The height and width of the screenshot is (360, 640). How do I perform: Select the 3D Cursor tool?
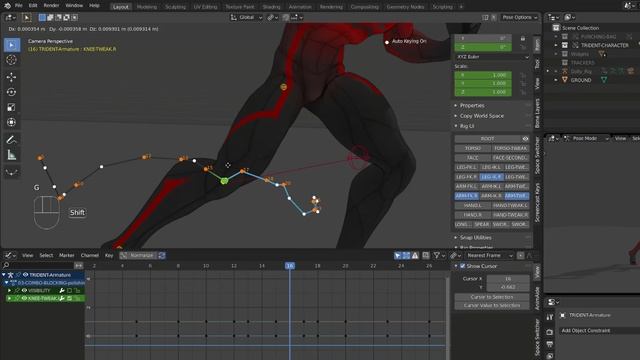point(11,60)
